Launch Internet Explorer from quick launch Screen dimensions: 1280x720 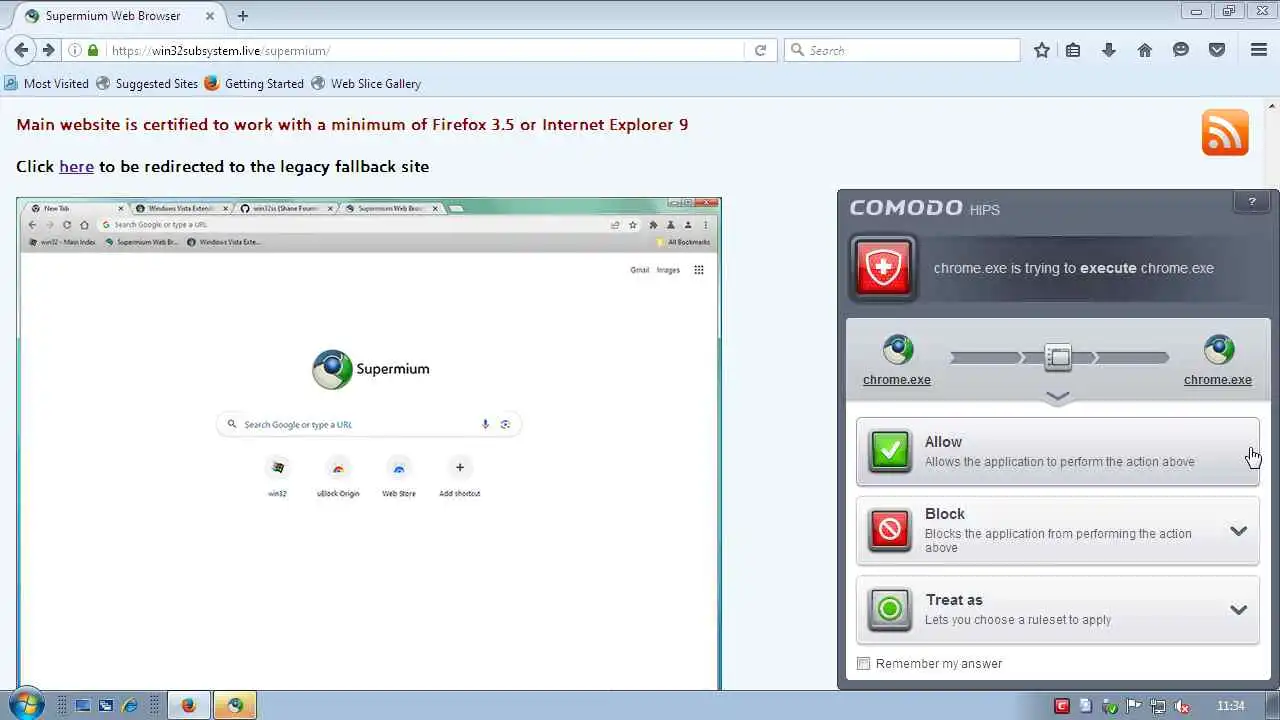[130, 706]
